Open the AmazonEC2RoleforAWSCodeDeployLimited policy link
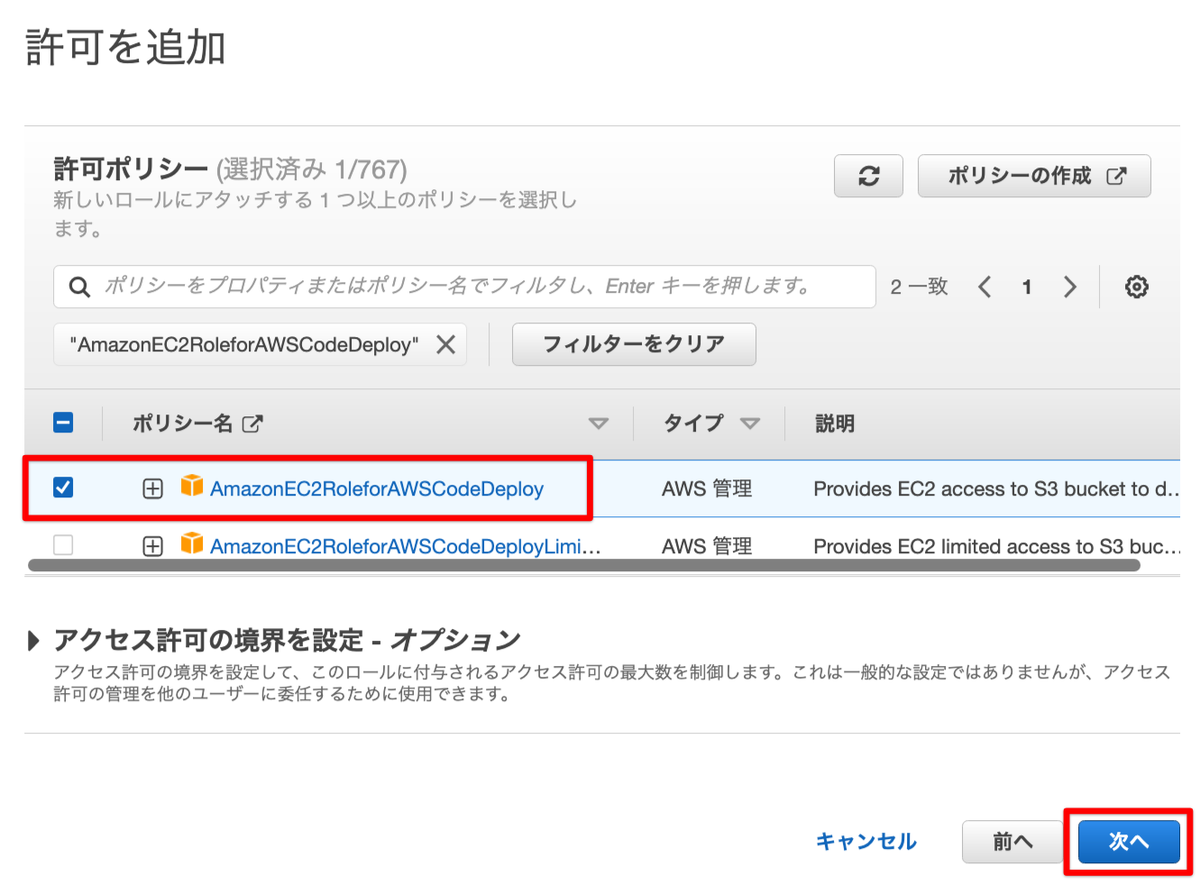 [x=406, y=547]
